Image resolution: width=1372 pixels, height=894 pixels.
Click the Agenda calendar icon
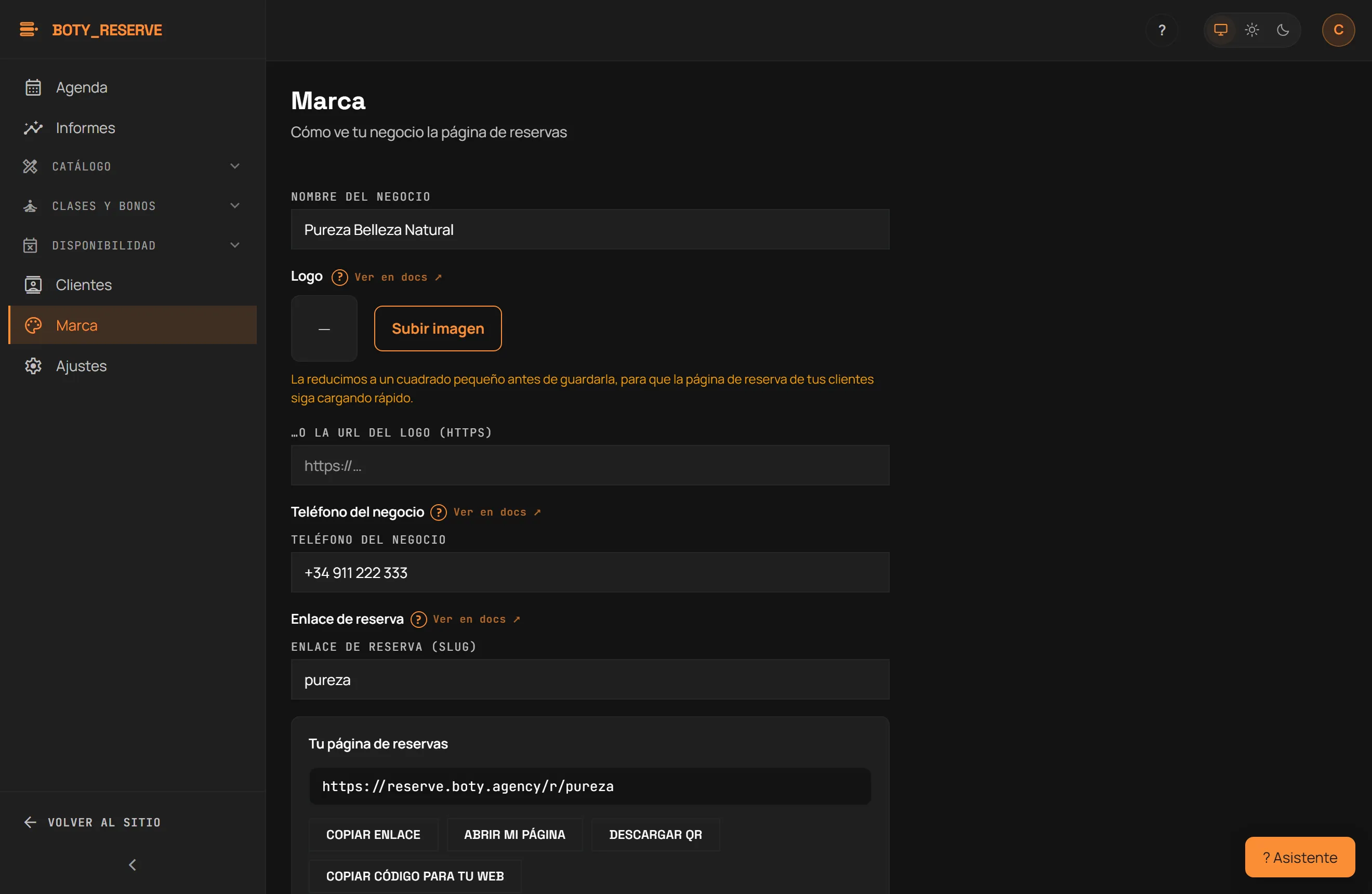33,88
